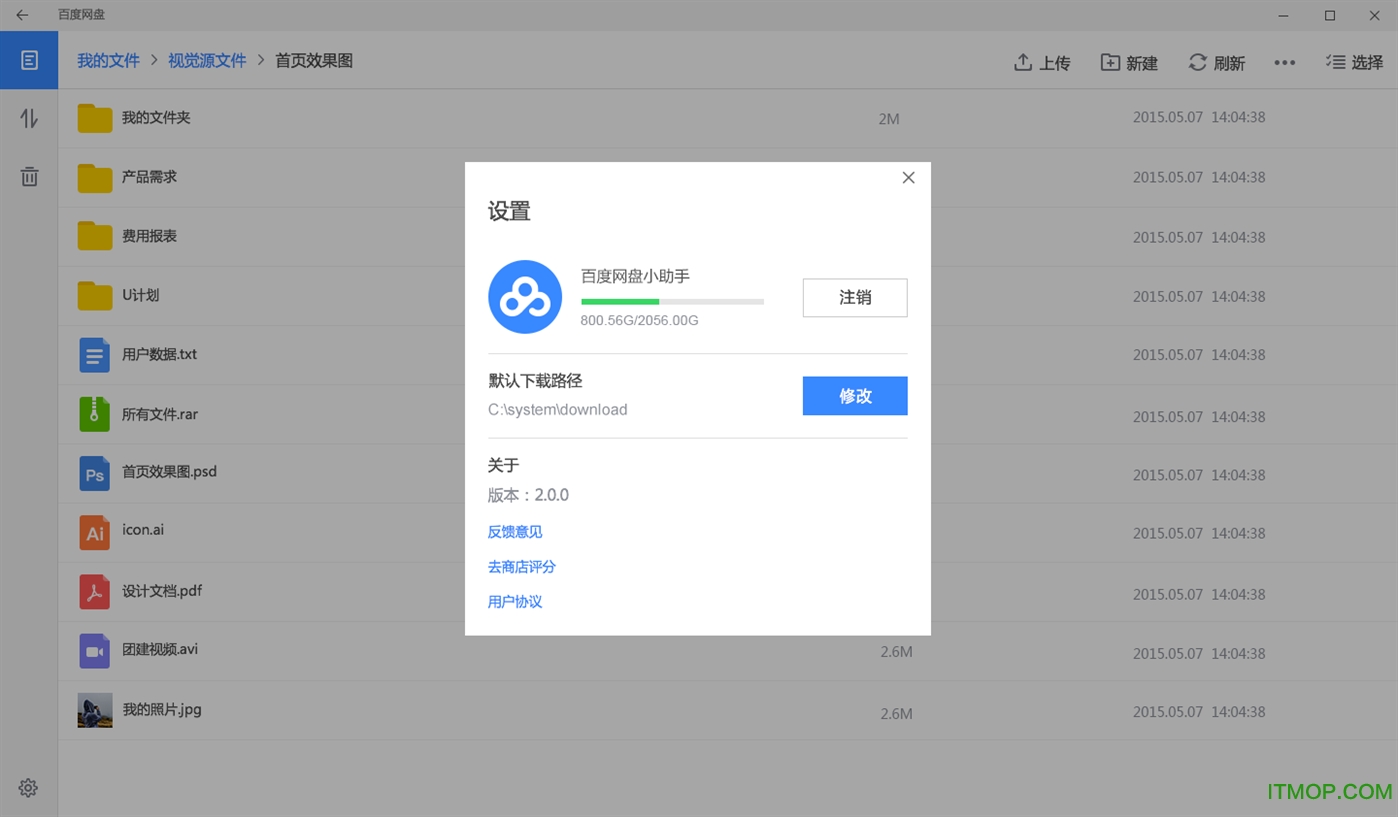
Task: Click the 设计文档.pdf PDF icon
Action: coord(94,592)
